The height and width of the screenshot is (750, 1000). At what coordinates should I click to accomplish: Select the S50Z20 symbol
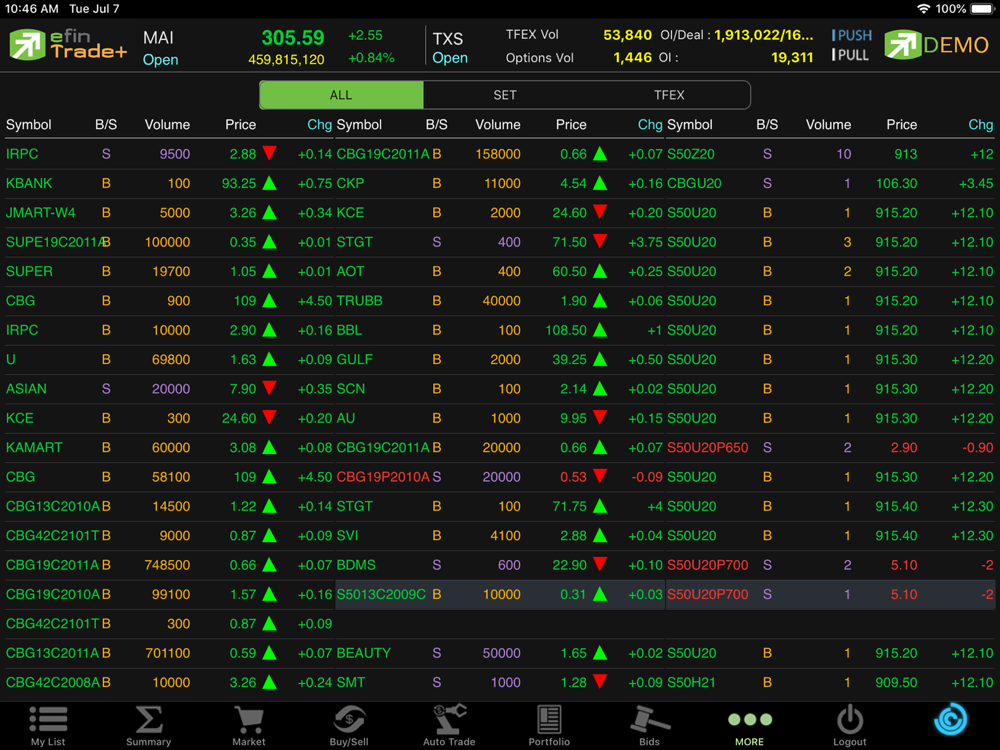point(691,154)
